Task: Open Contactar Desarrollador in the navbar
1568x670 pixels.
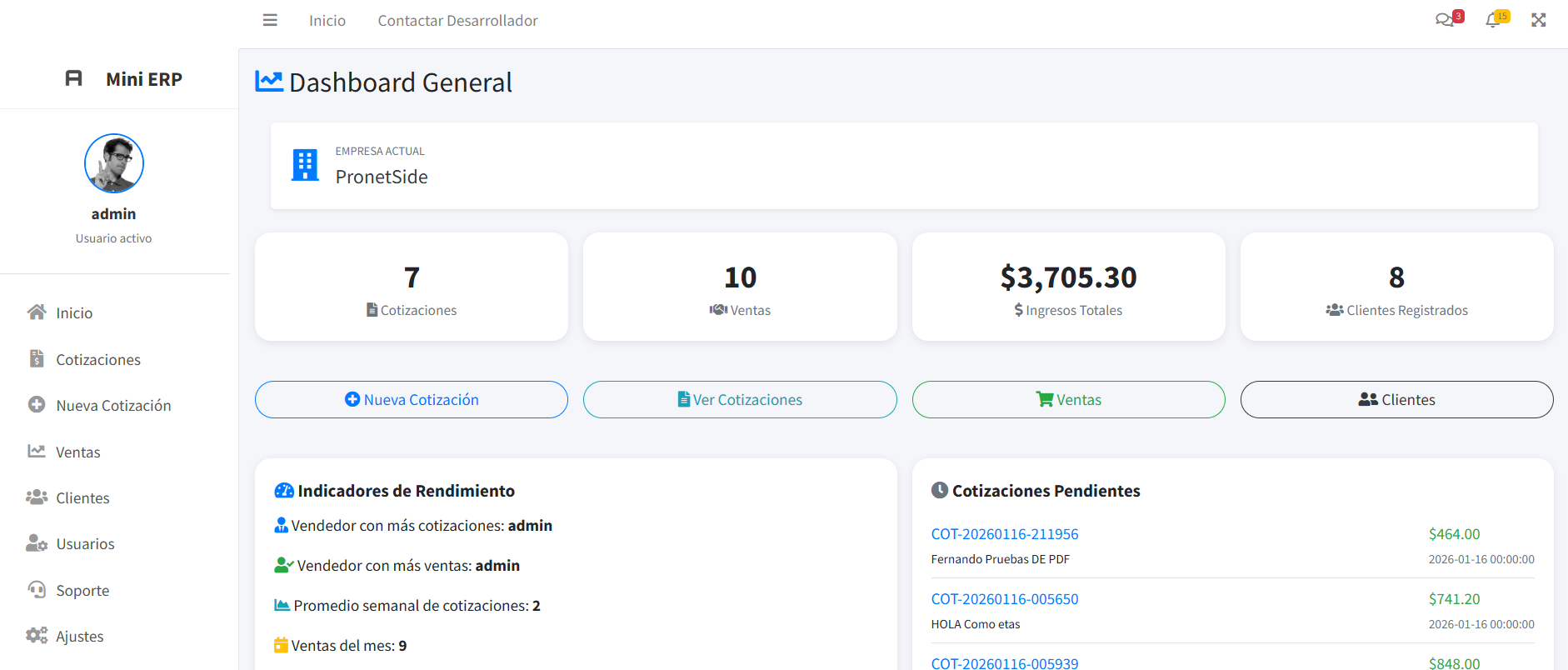Action: pos(458,21)
